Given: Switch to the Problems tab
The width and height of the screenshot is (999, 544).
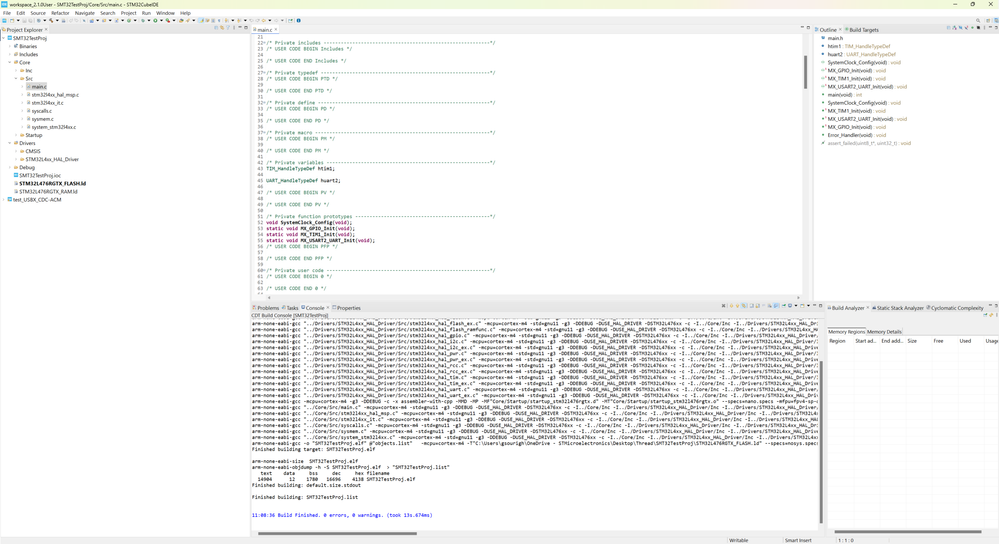Looking at the screenshot, I should click(x=266, y=308).
